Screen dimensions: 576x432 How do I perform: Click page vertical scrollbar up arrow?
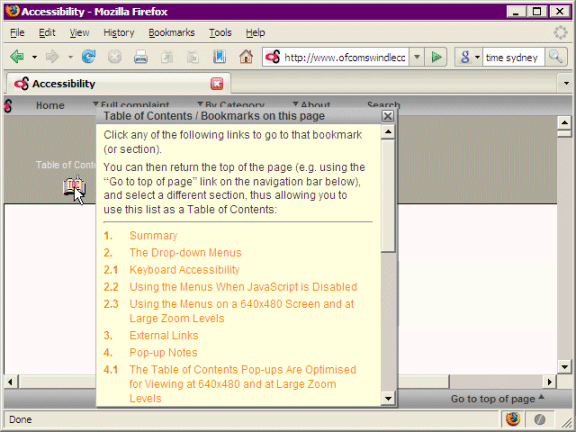tap(564, 122)
